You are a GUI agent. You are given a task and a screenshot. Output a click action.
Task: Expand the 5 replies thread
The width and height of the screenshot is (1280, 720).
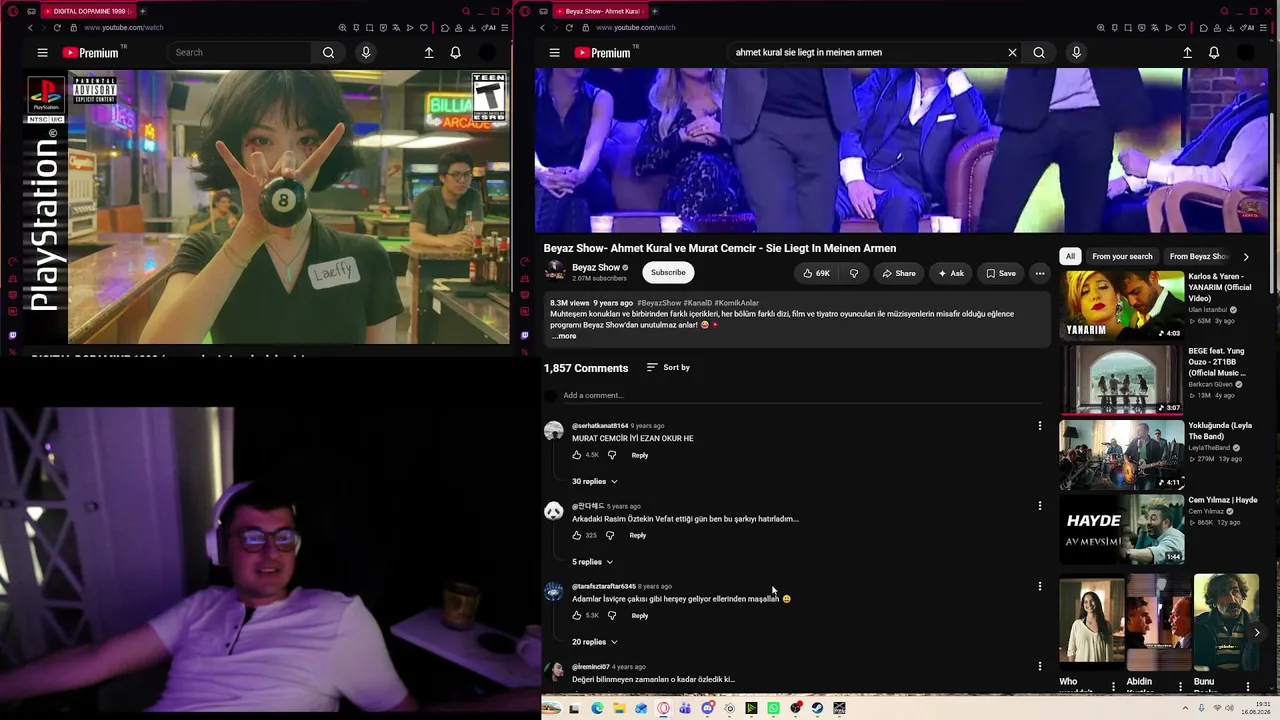593,562
